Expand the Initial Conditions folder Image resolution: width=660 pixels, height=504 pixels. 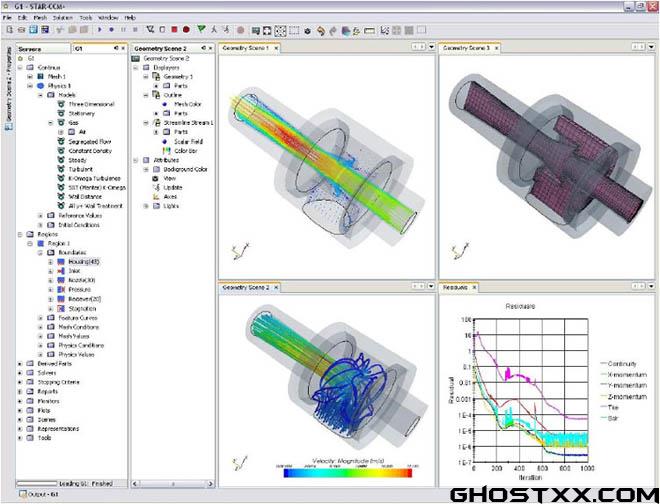40,225
